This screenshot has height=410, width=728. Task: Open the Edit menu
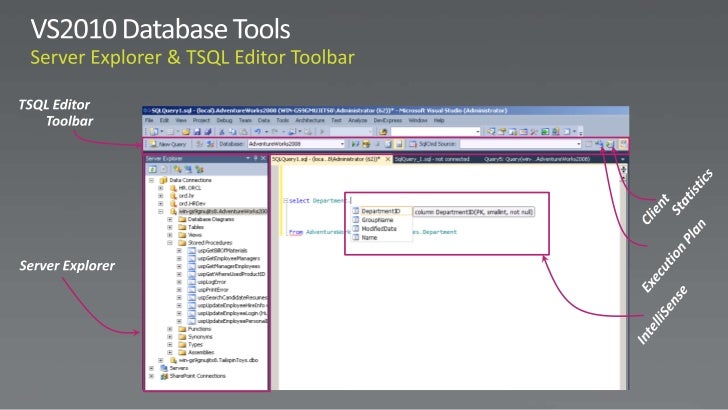coord(164,120)
